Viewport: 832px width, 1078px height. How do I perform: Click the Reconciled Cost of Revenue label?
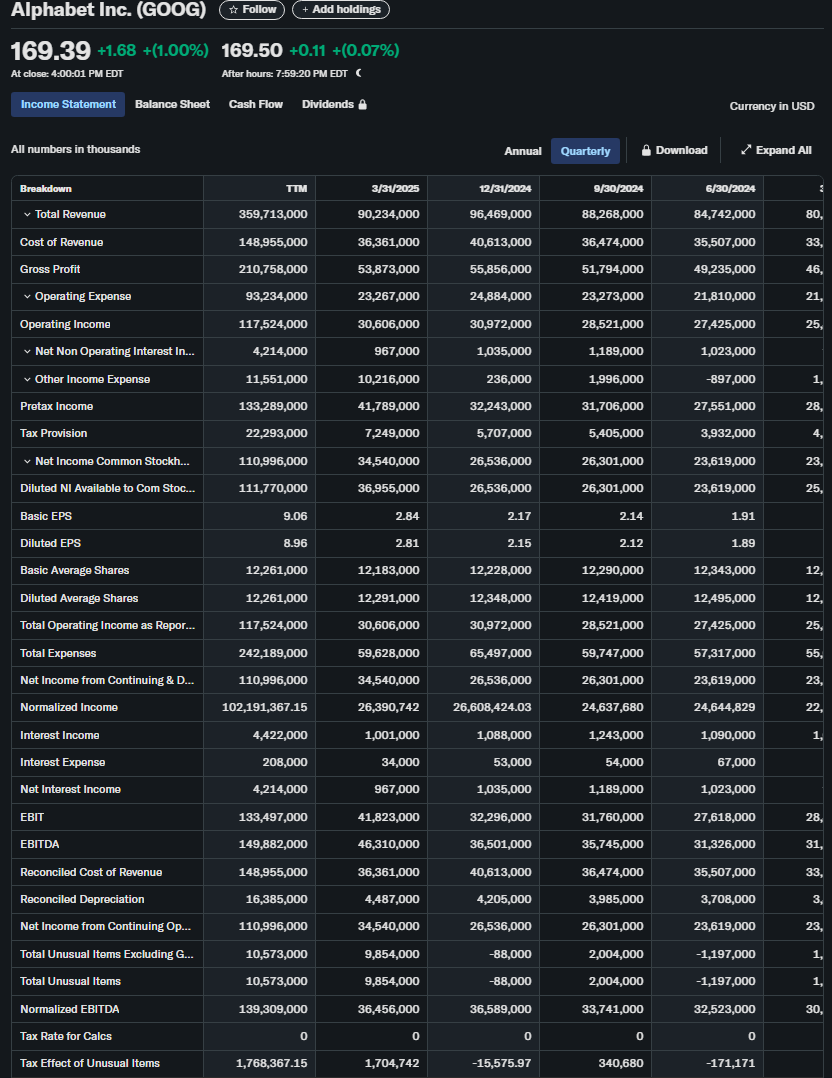pyautogui.click(x=91, y=872)
